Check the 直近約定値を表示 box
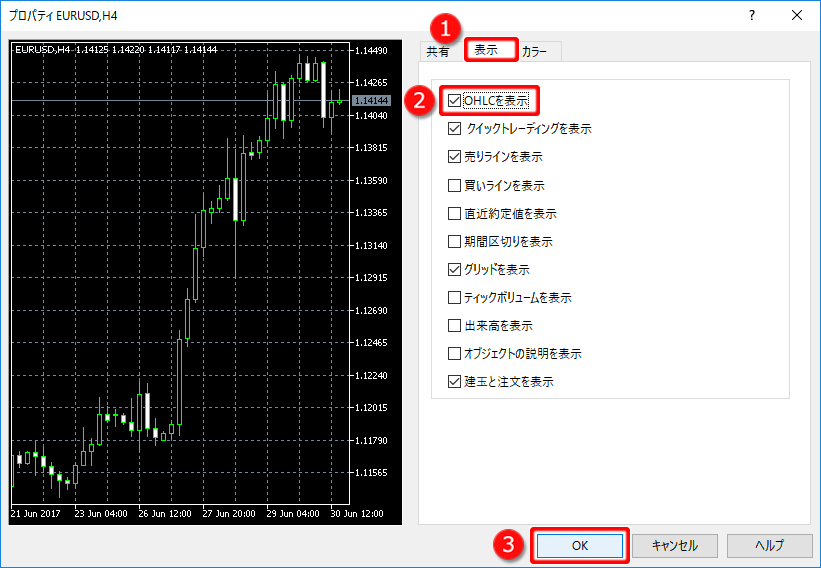Image resolution: width=821 pixels, height=568 pixels. 456,213
